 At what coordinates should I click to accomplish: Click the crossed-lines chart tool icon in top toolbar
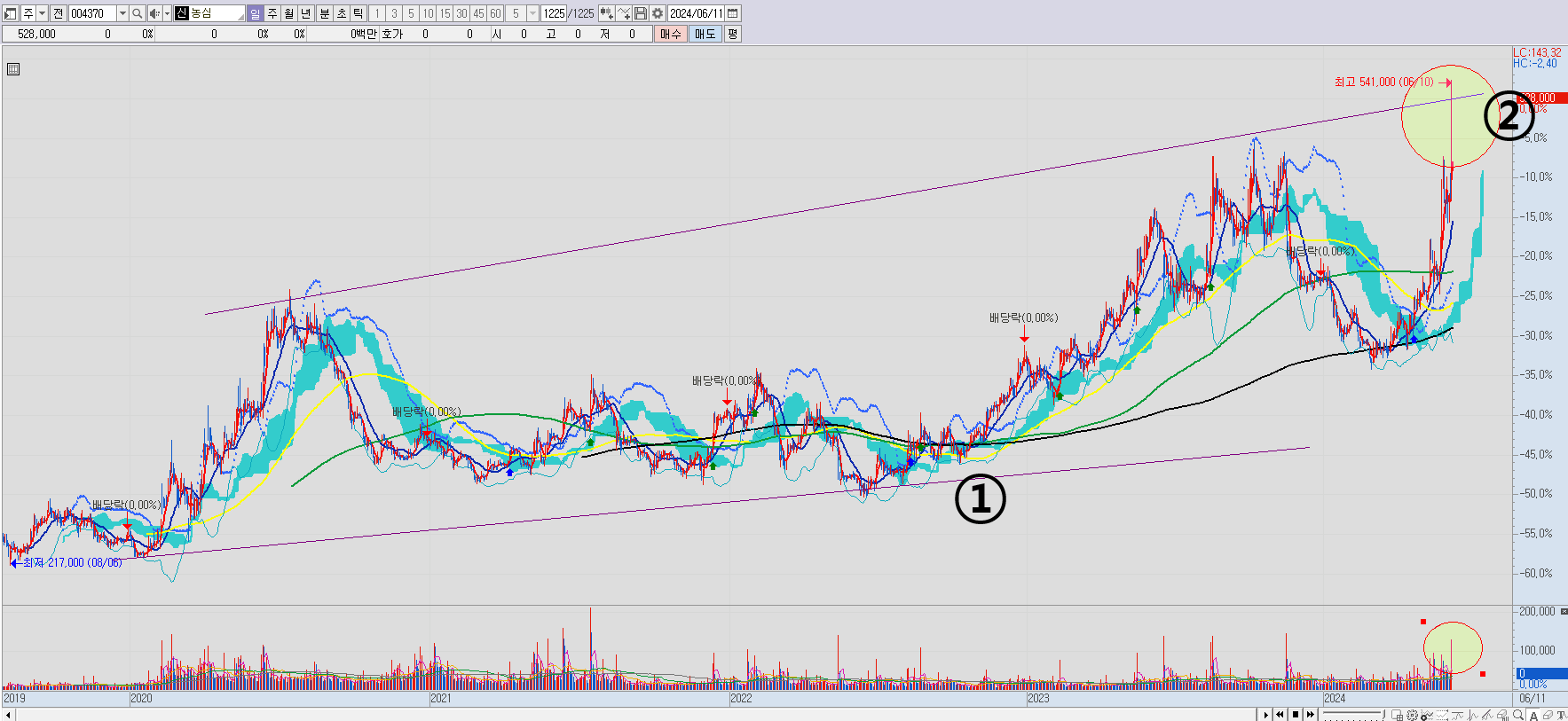pos(624,13)
